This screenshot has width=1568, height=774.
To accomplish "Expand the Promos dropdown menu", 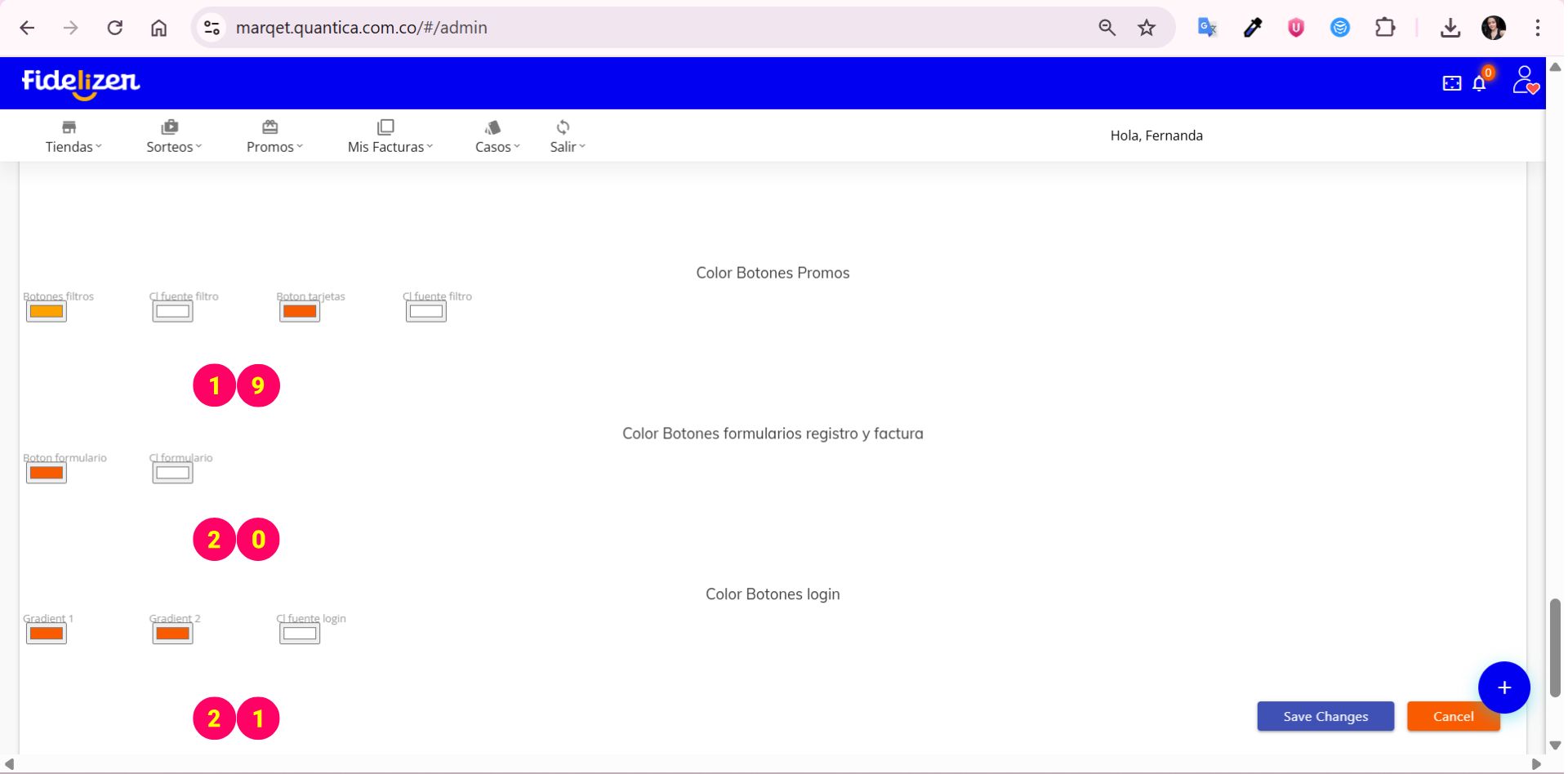I will click(x=274, y=137).
